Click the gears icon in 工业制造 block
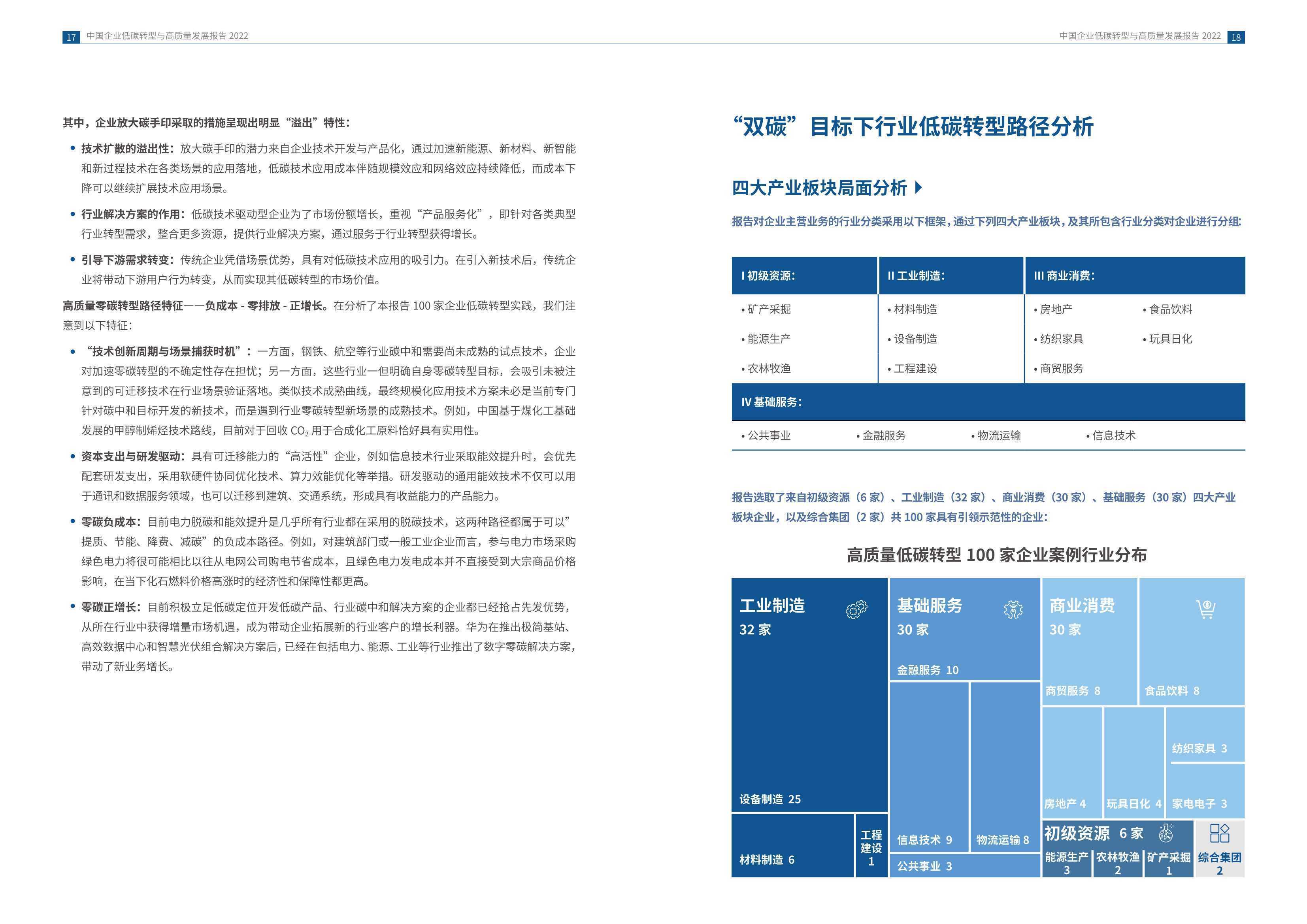1307x924 pixels. click(856, 610)
